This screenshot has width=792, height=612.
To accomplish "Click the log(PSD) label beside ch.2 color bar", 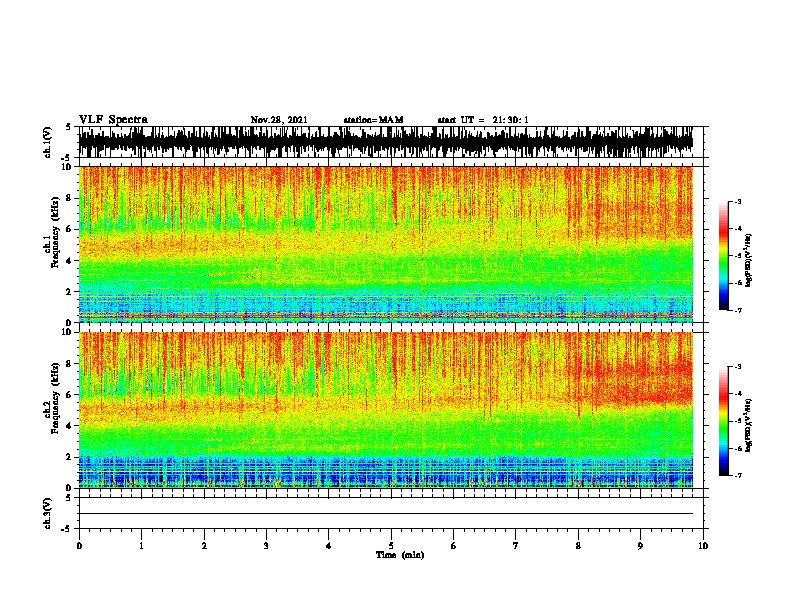I will (749, 426).
